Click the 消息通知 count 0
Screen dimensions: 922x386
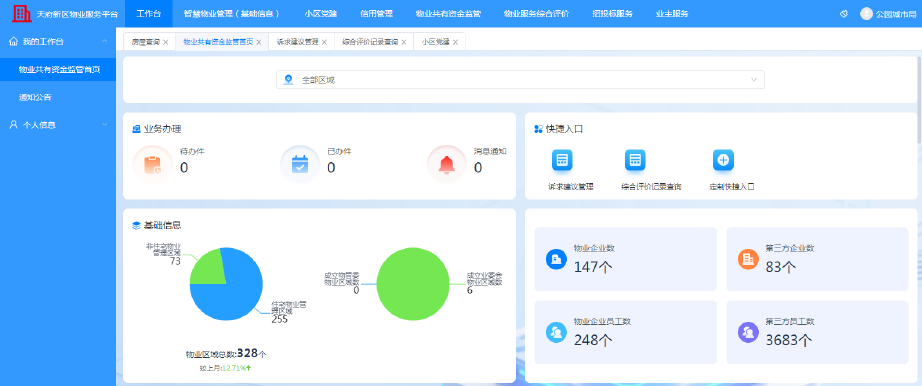[x=478, y=168]
